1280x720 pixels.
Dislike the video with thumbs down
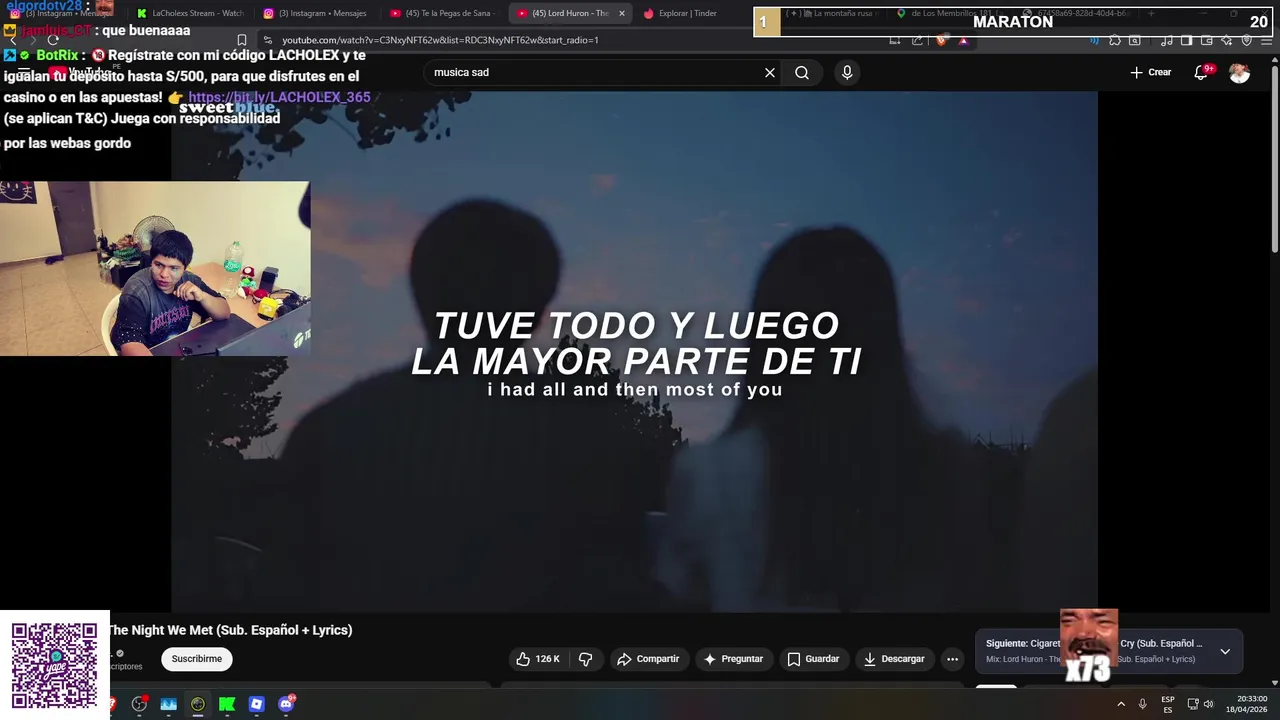[586, 659]
